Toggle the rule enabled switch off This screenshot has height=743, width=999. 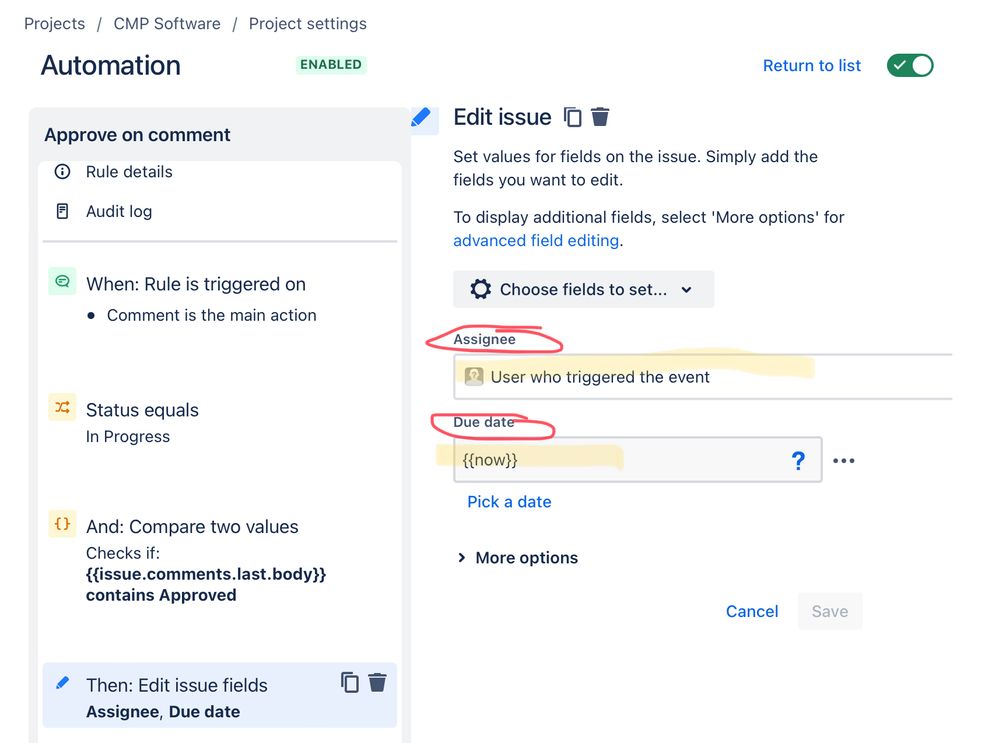(910, 66)
